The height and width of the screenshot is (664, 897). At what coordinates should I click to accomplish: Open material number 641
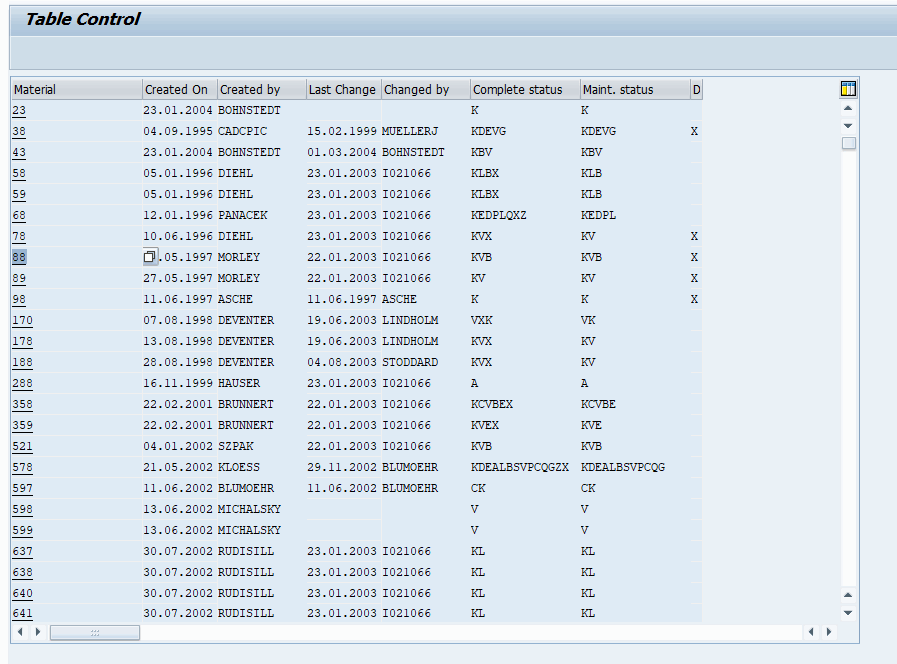pos(22,613)
